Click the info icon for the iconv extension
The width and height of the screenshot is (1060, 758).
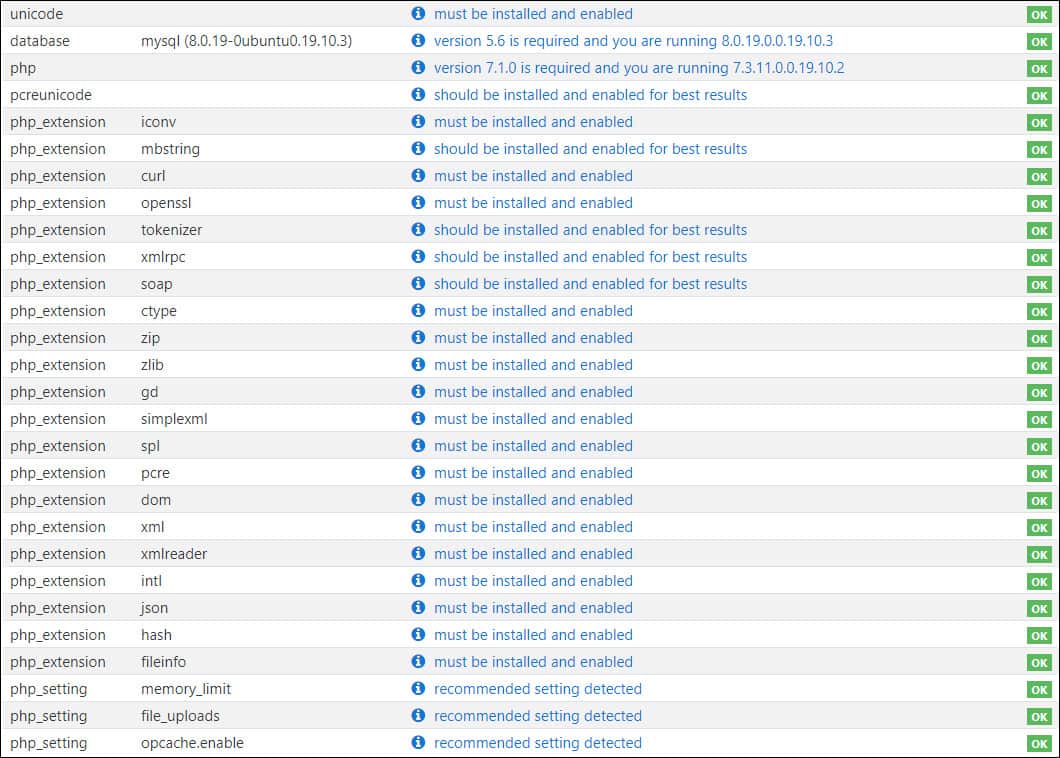pos(419,122)
